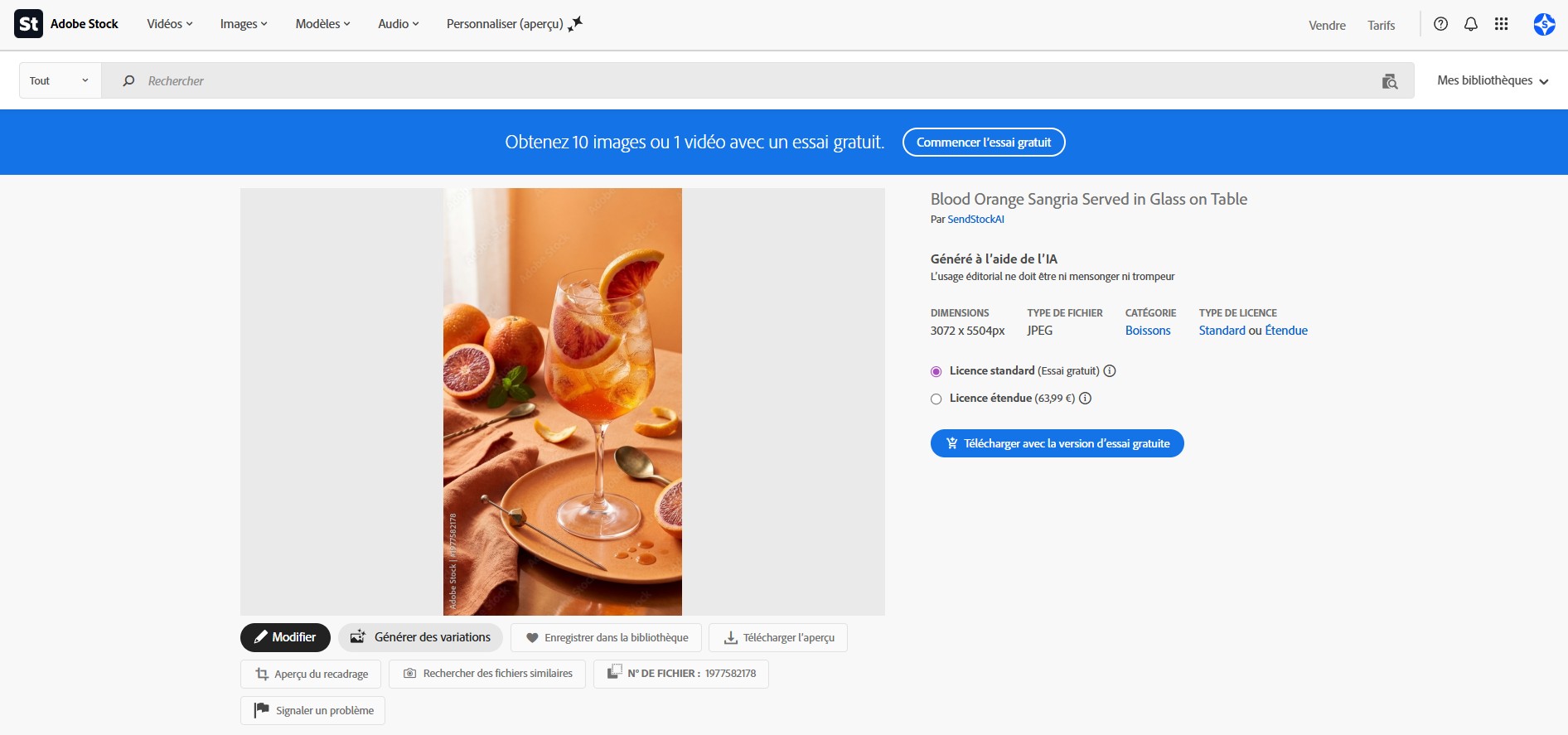This screenshot has height=735, width=1568.
Task: Click the visual search camera icon
Action: (x=1390, y=81)
